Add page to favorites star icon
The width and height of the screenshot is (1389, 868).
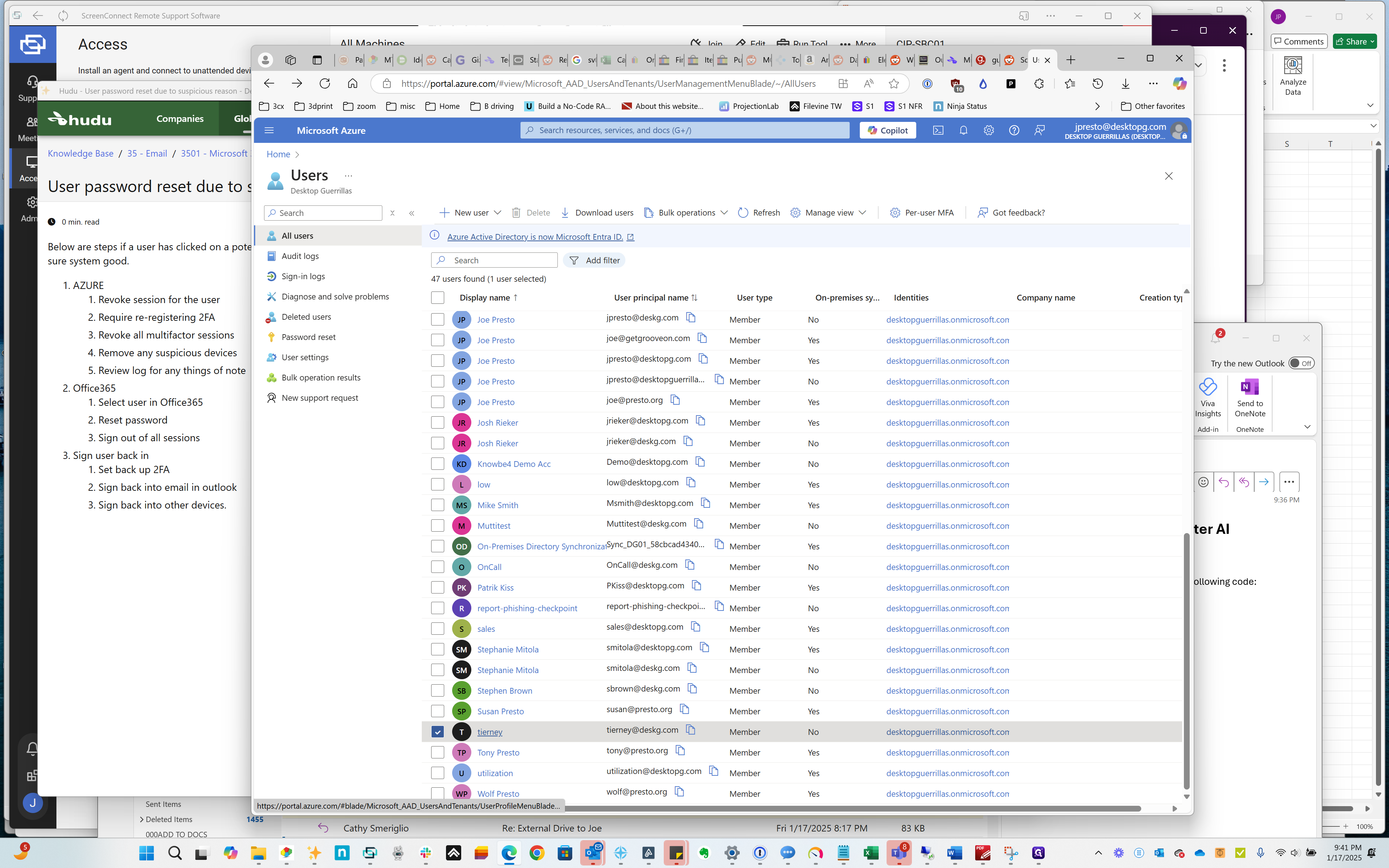click(x=894, y=84)
